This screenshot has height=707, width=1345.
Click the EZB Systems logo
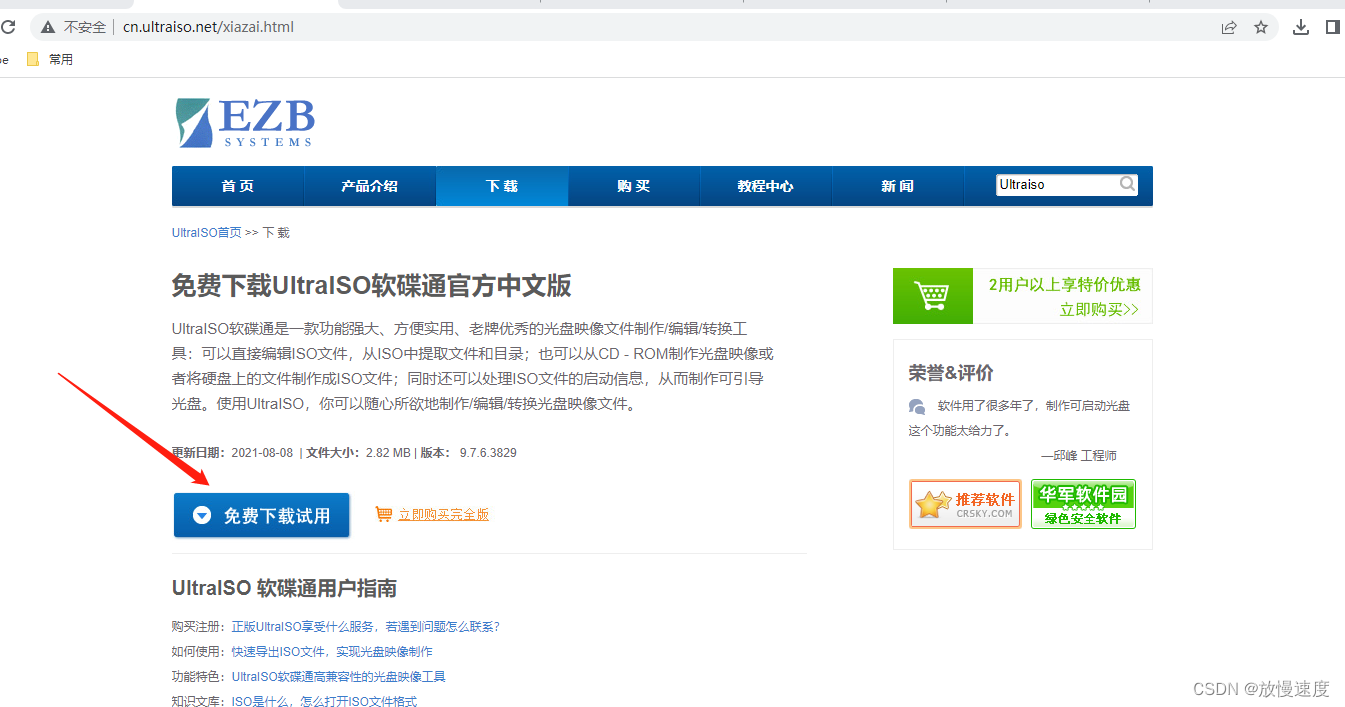(245, 122)
